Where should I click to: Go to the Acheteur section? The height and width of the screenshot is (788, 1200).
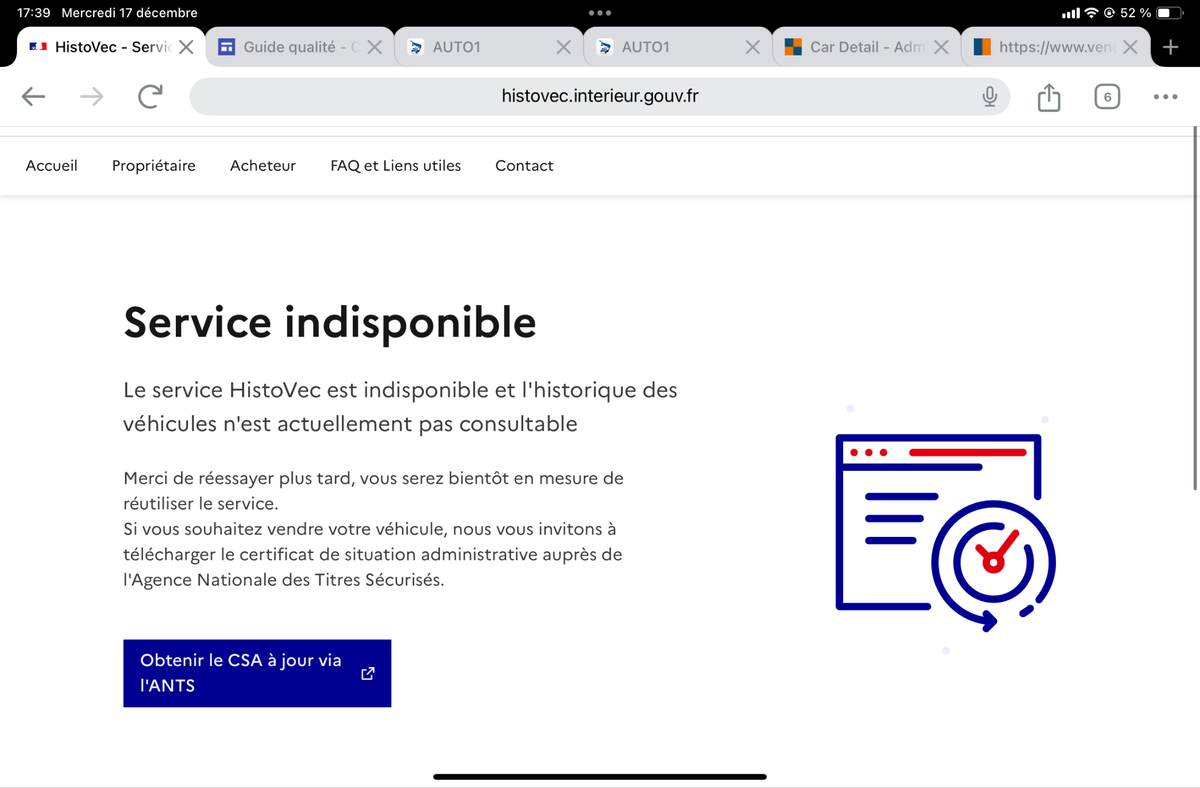click(x=262, y=166)
